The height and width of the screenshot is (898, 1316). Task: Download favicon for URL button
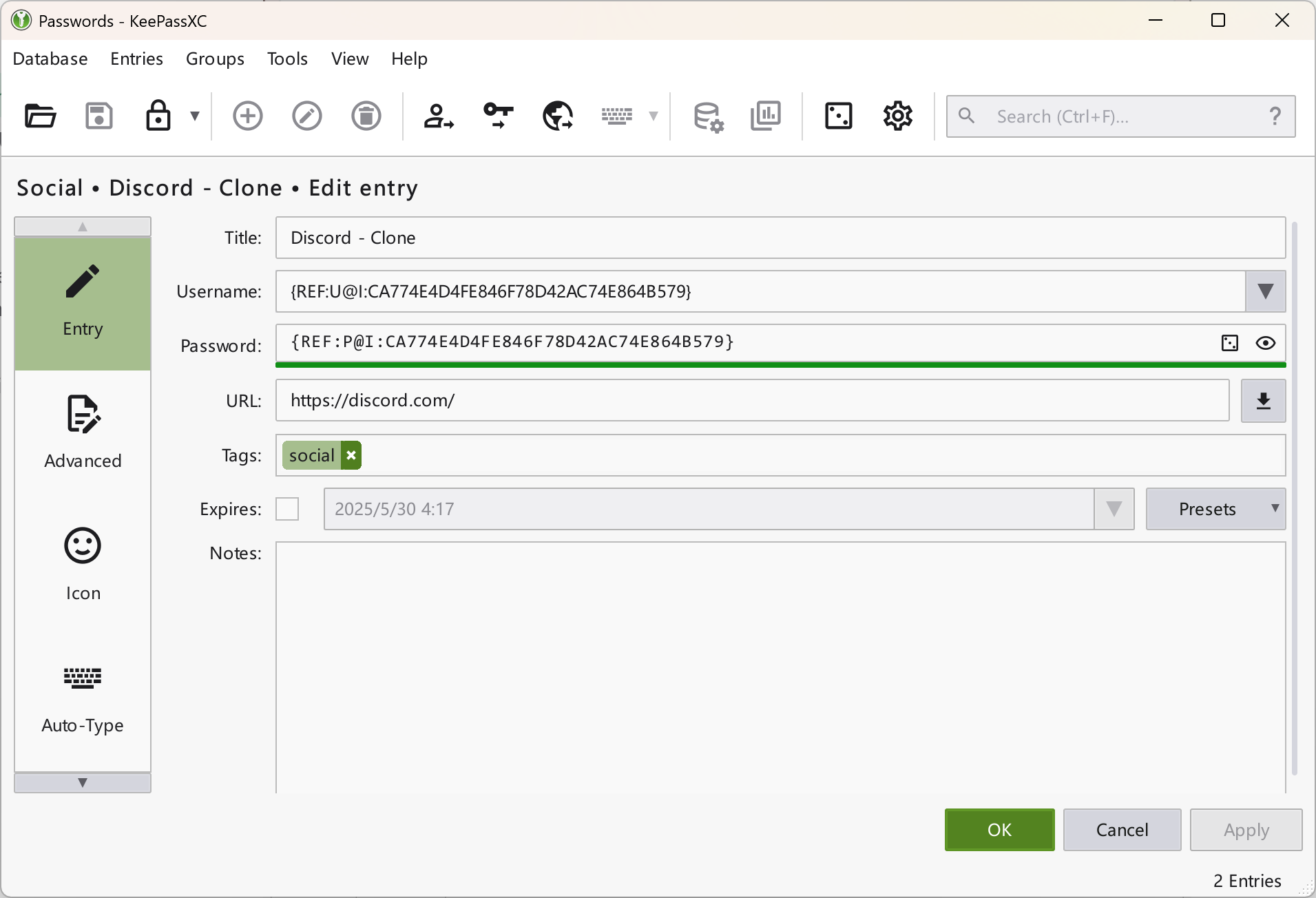click(1263, 401)
